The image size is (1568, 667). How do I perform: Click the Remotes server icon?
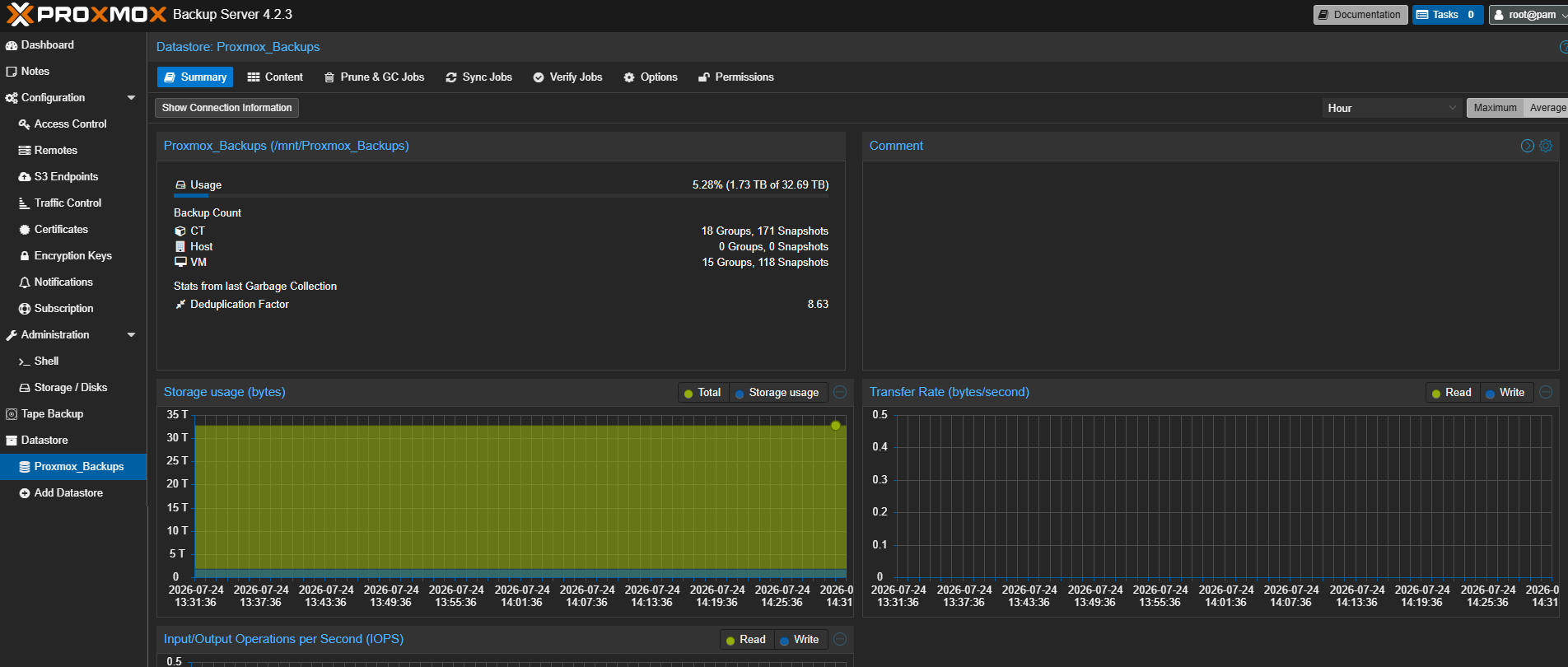25,151
